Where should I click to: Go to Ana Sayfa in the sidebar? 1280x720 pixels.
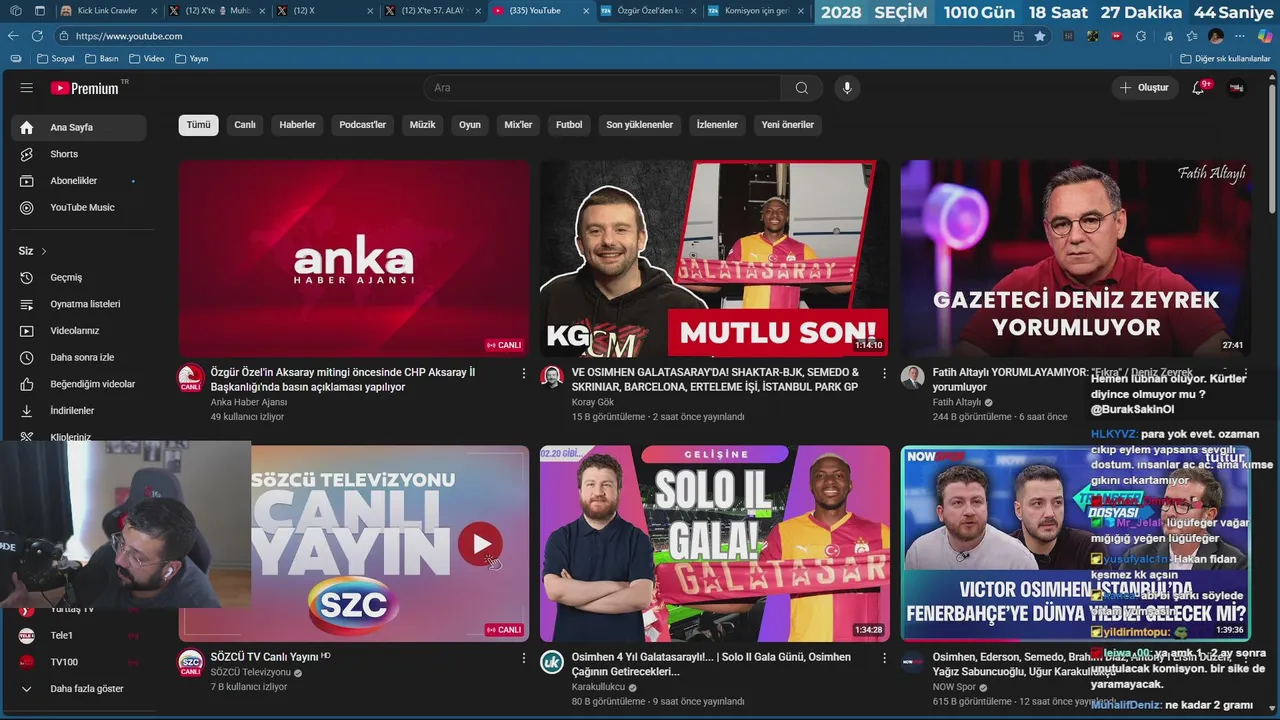pos(79,128)
